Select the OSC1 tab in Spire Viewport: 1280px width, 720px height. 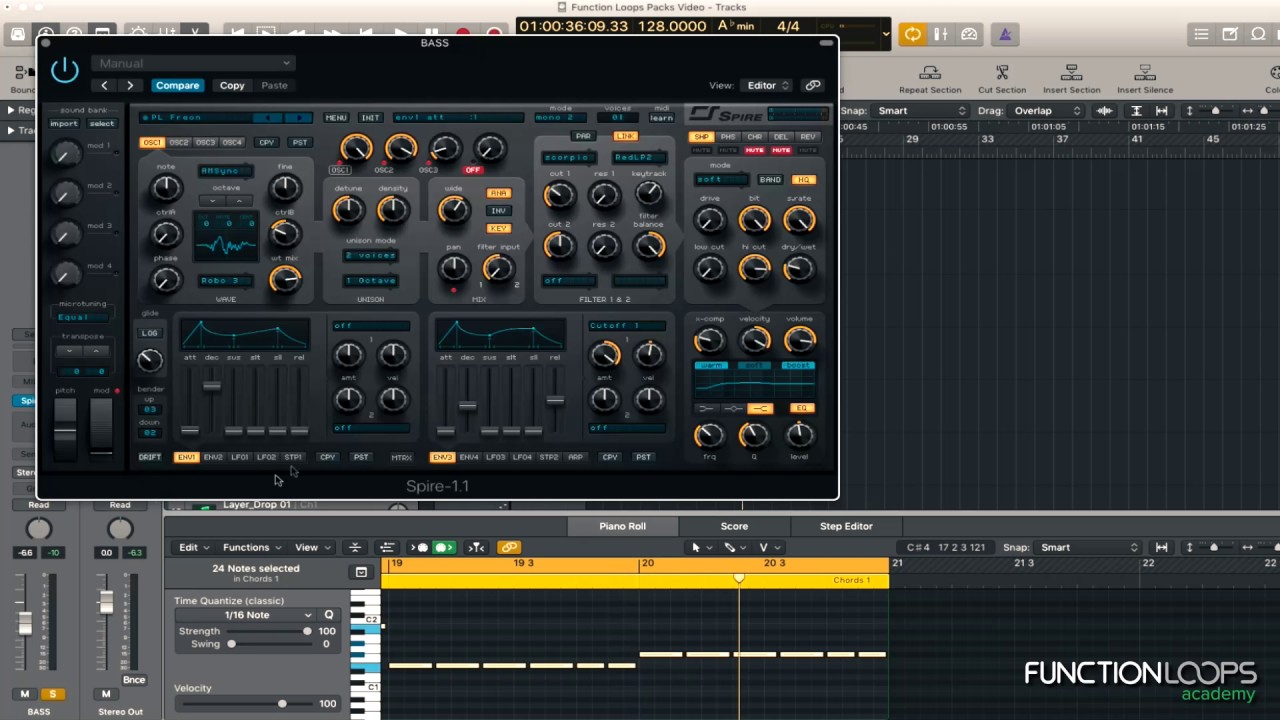point(152,143)
